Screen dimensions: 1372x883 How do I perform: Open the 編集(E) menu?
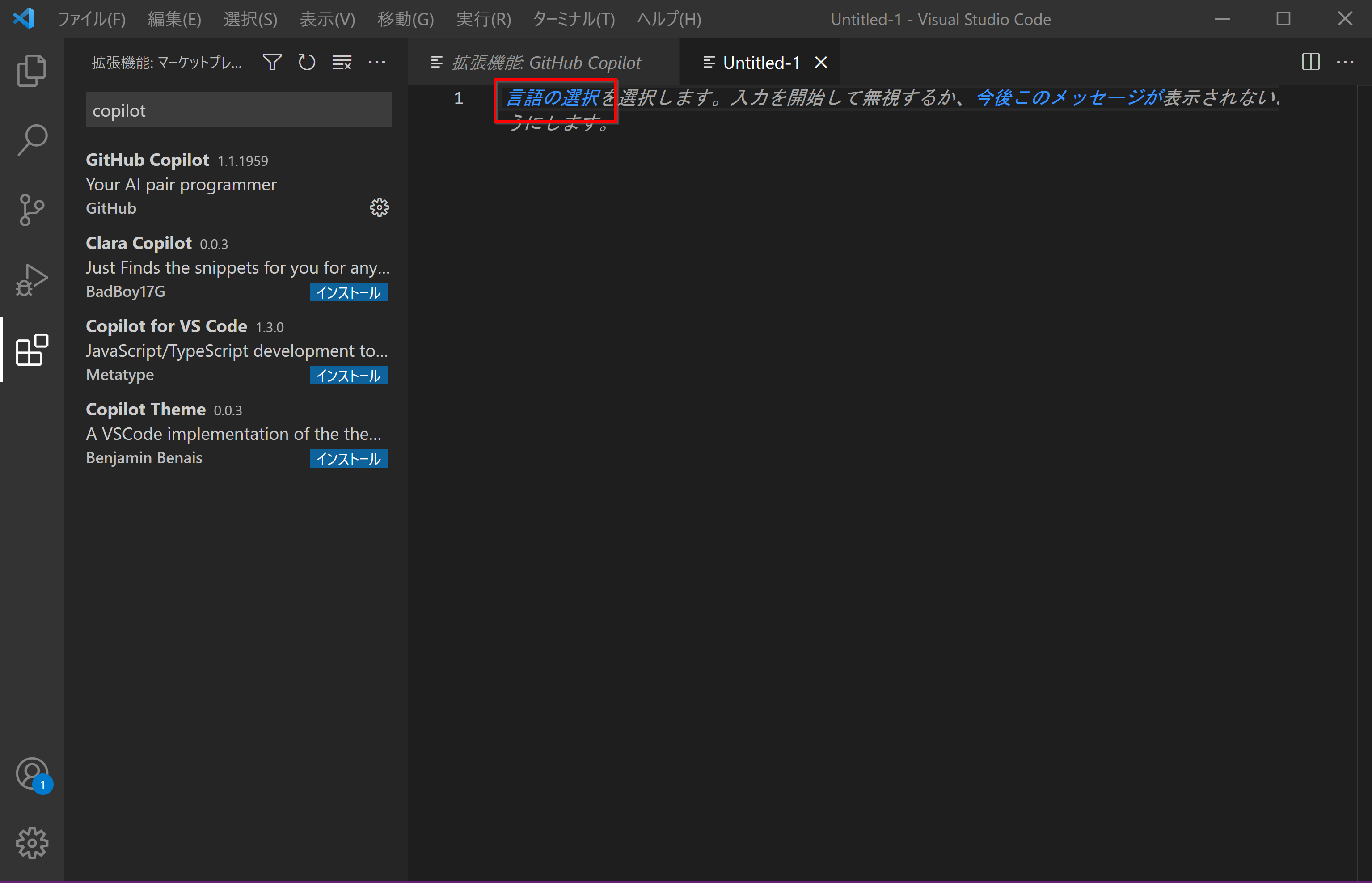coord(174,20)
